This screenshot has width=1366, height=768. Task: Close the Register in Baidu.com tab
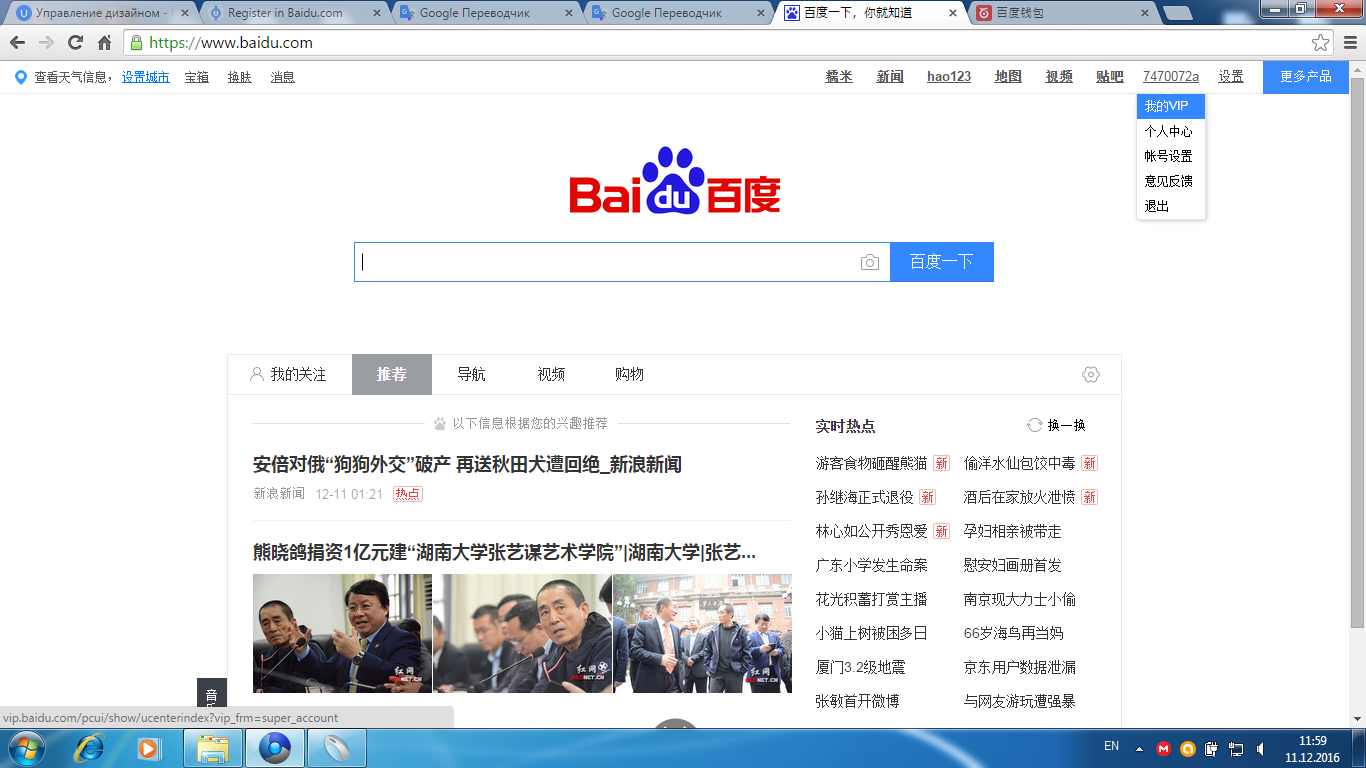(376, 13)
